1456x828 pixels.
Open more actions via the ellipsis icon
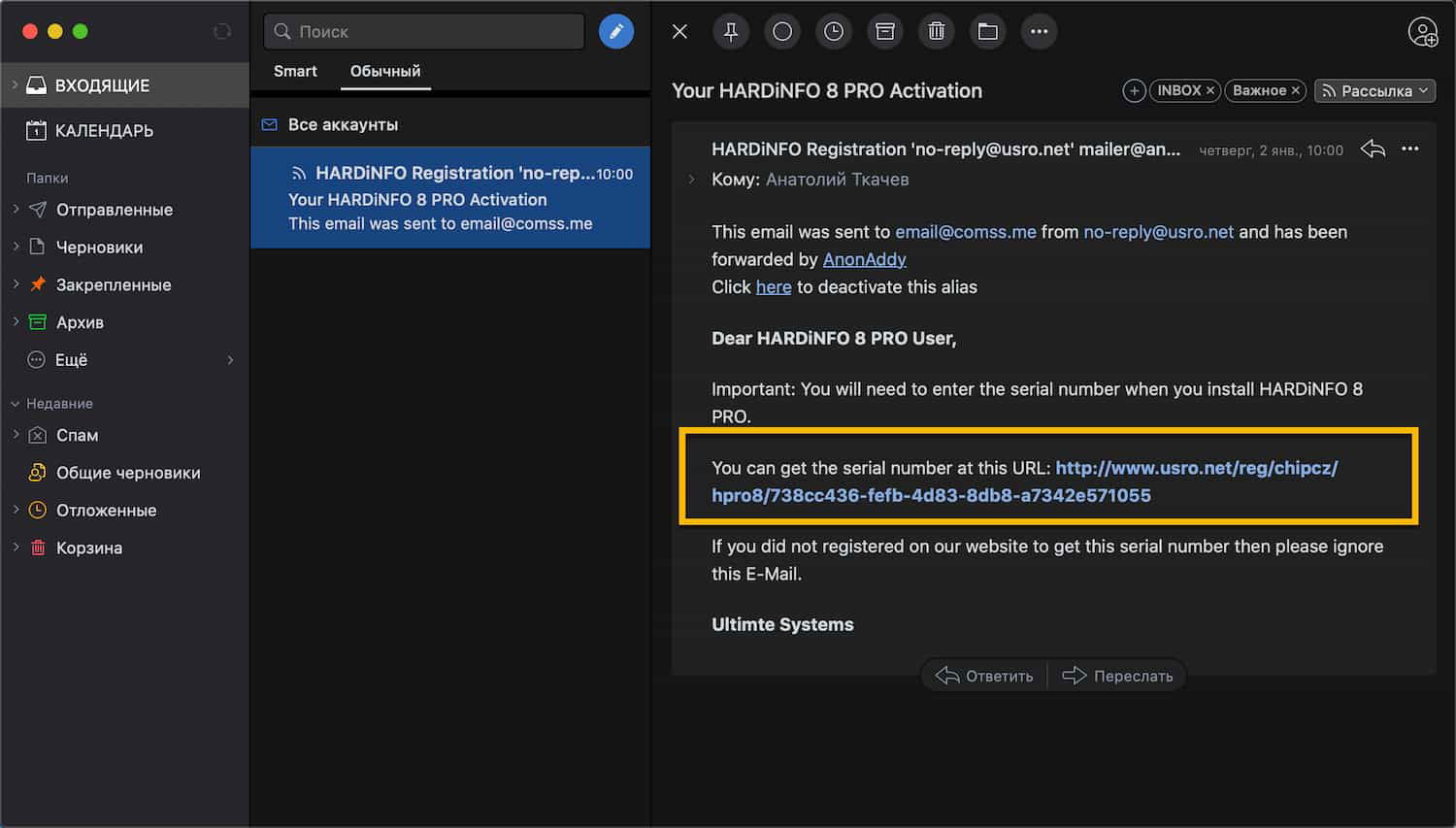(x=1039, y=31)
